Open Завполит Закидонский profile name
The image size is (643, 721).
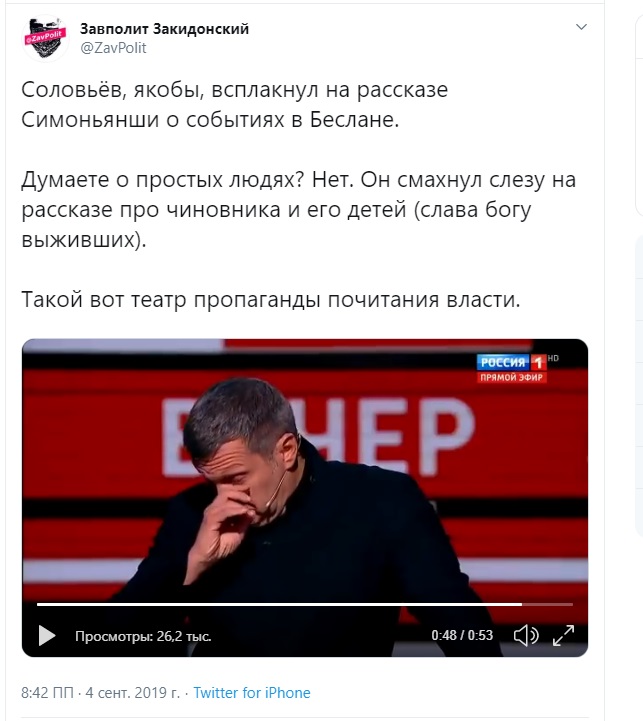point(164,29)
